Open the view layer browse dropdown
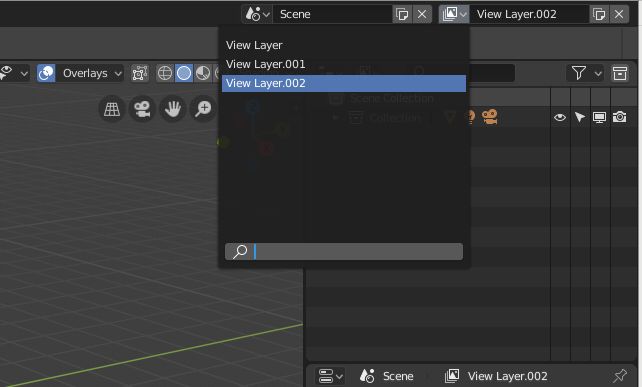The height and width of the screenshot is (387, 642). tap(454, 14)
